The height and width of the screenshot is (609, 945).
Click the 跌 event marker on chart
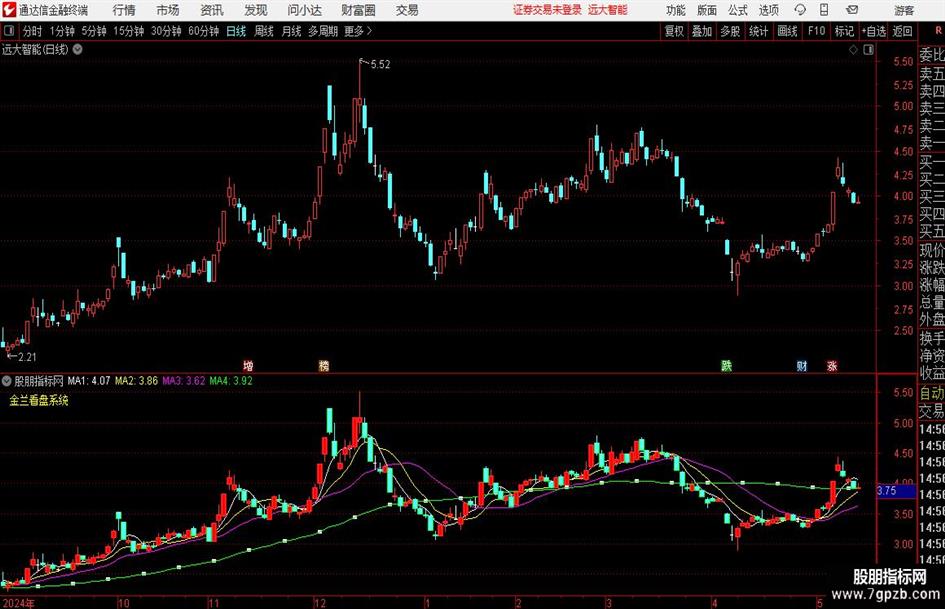click(x=726, y=365)
